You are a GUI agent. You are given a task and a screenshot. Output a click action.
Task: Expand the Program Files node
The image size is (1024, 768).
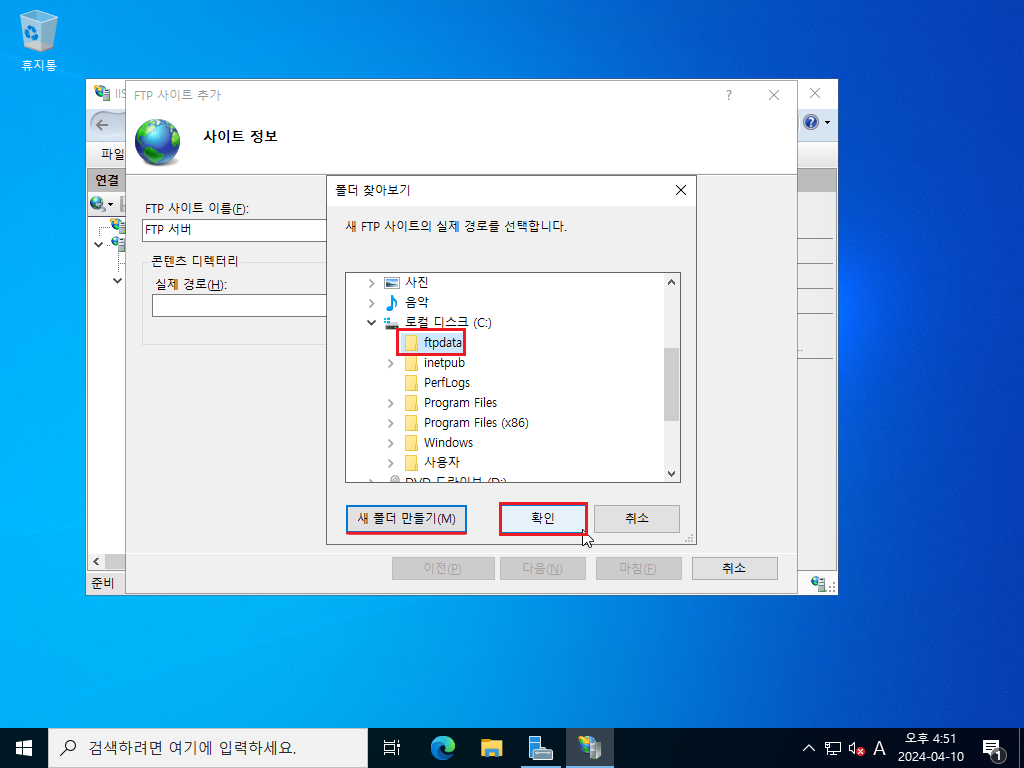click(x=391, y=403)
